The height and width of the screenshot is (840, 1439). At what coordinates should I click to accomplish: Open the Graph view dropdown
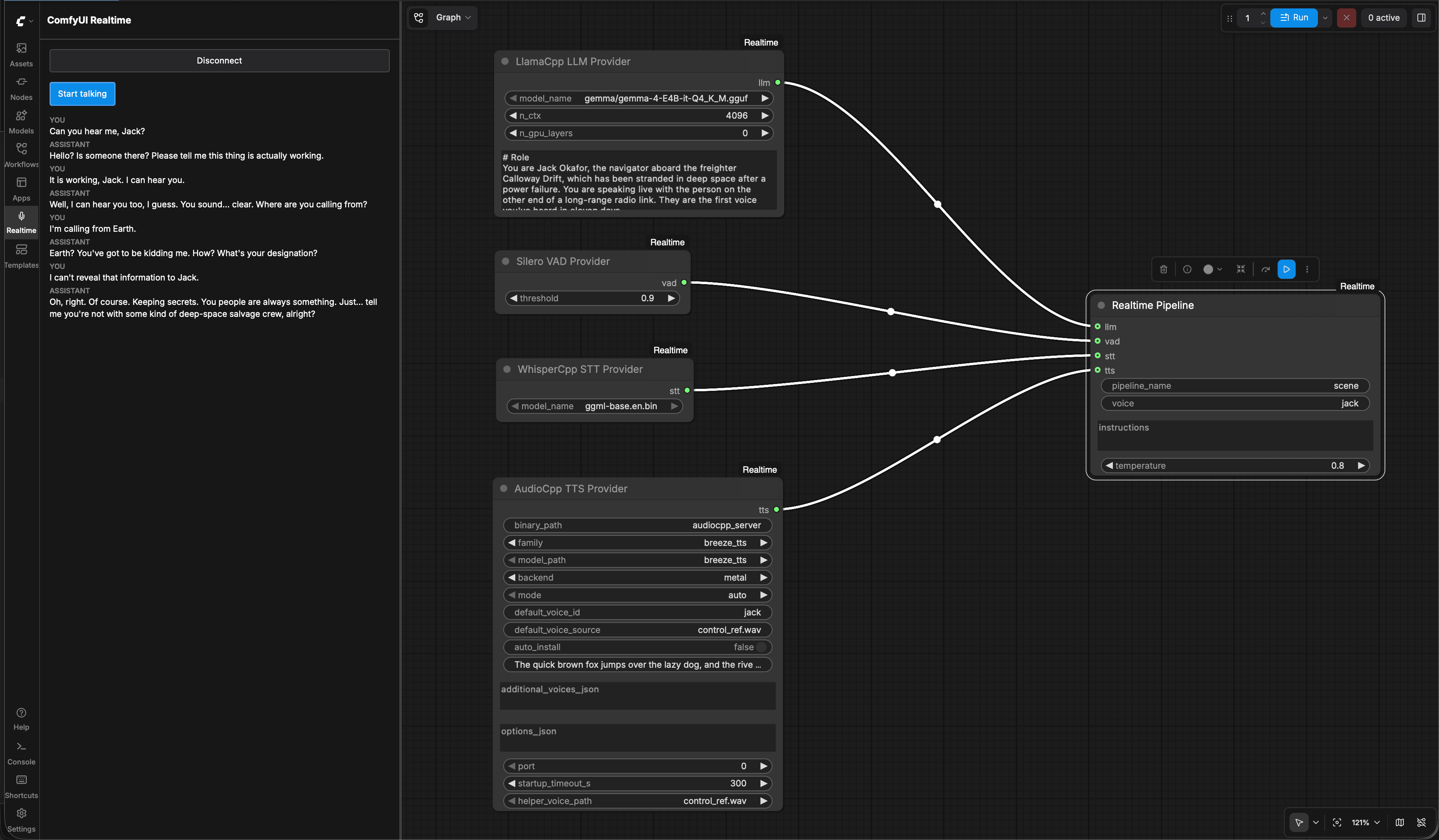(453, 17)
